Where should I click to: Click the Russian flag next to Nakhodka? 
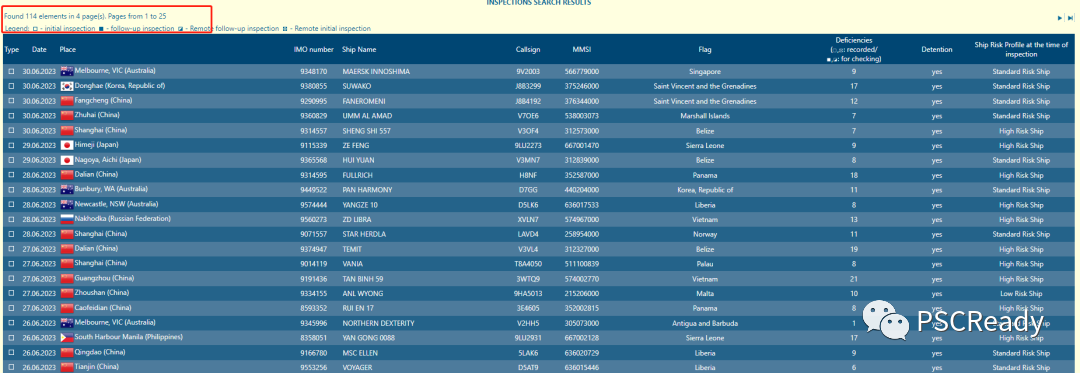coord(67,219)
